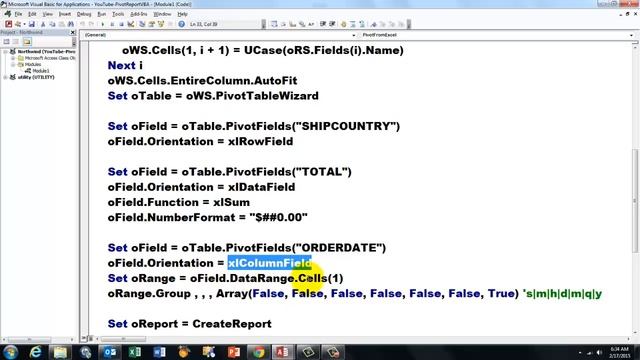640x360 pixels.
Task: Open Project Explorer from toolbar icon
Action: click(x=142, y=24)
